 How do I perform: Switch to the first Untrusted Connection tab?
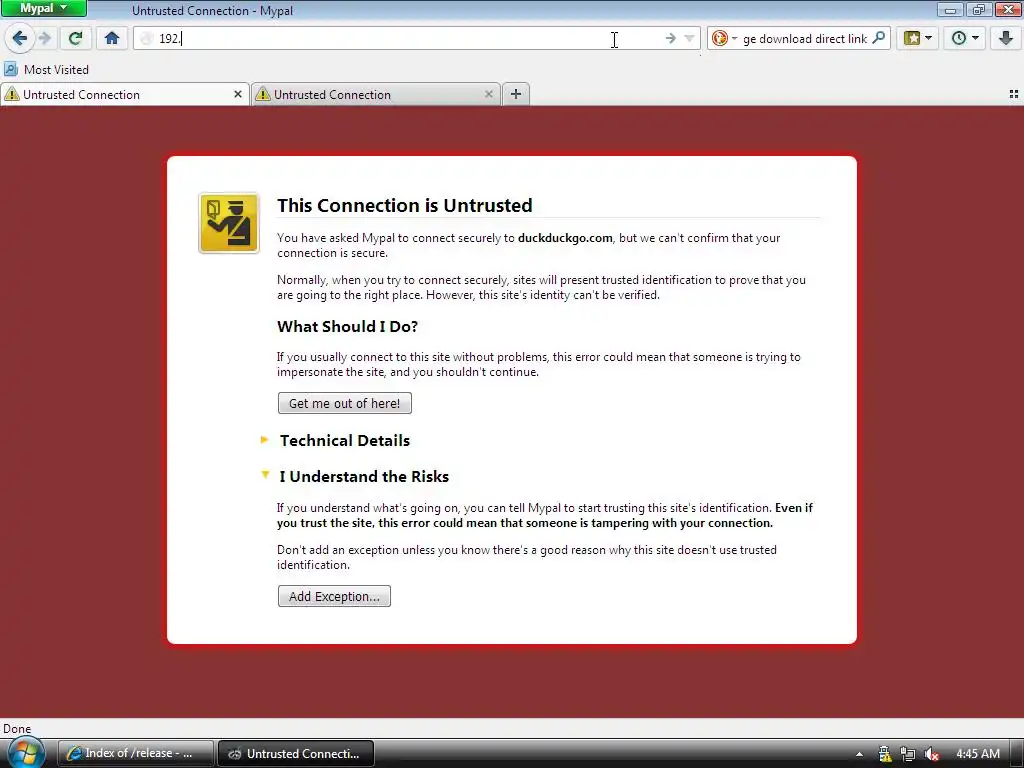(x=124, y=95)
